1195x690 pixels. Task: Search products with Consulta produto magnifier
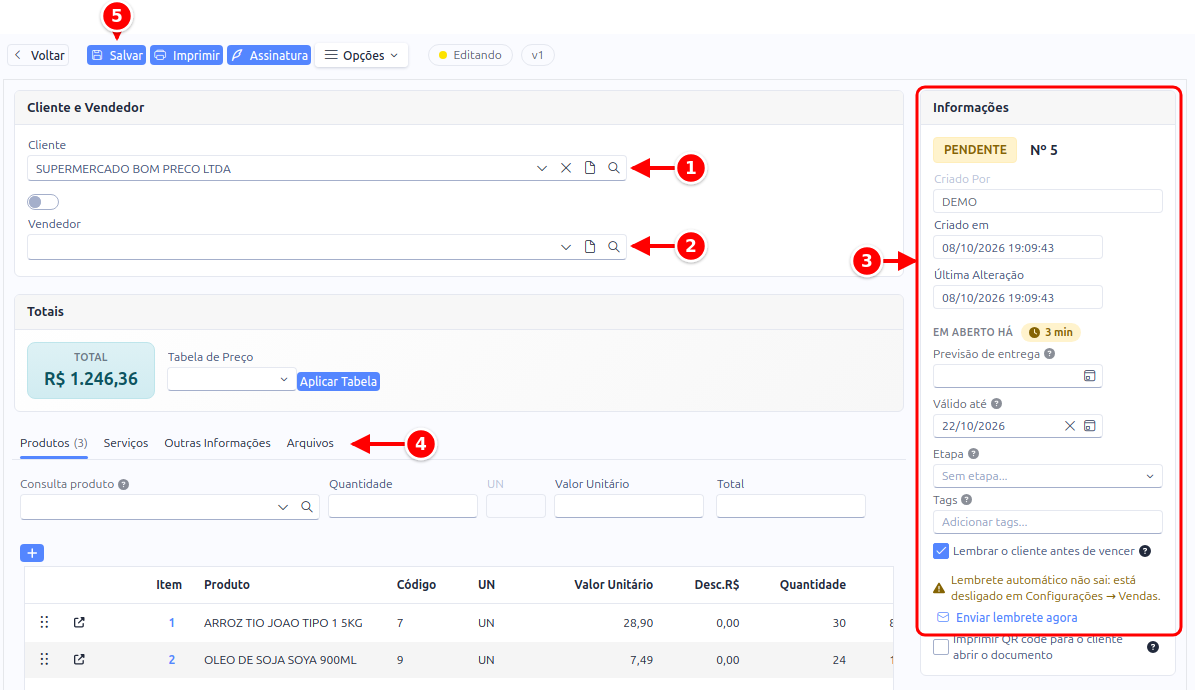click(306, 506)
